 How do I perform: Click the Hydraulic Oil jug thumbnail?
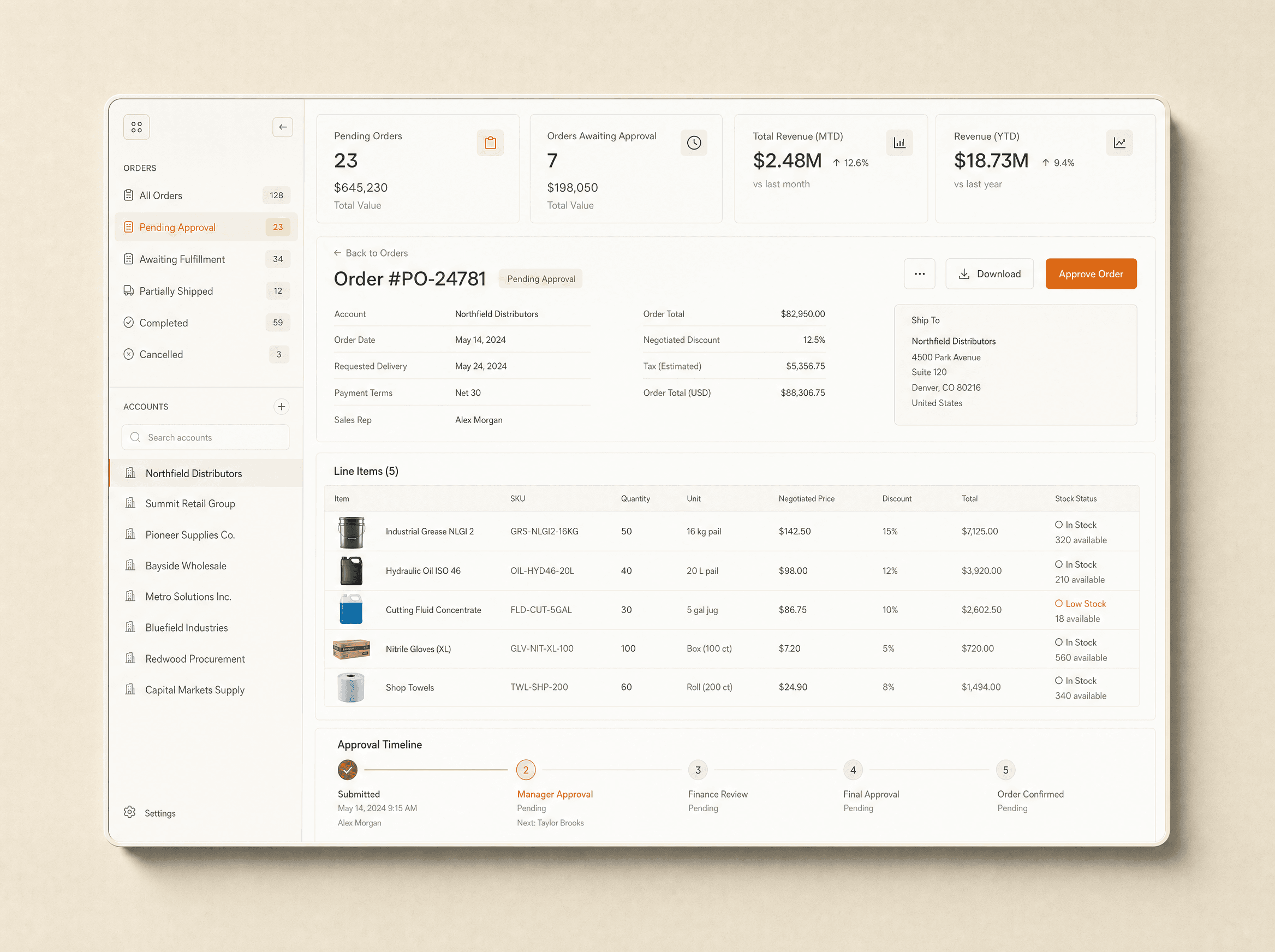(351, 570)
